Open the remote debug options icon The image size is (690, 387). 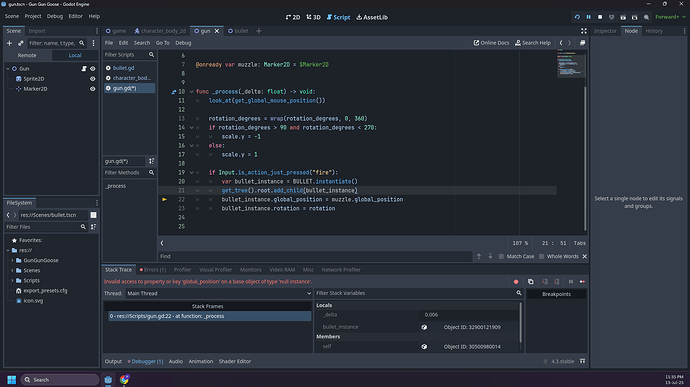(611, 17)
